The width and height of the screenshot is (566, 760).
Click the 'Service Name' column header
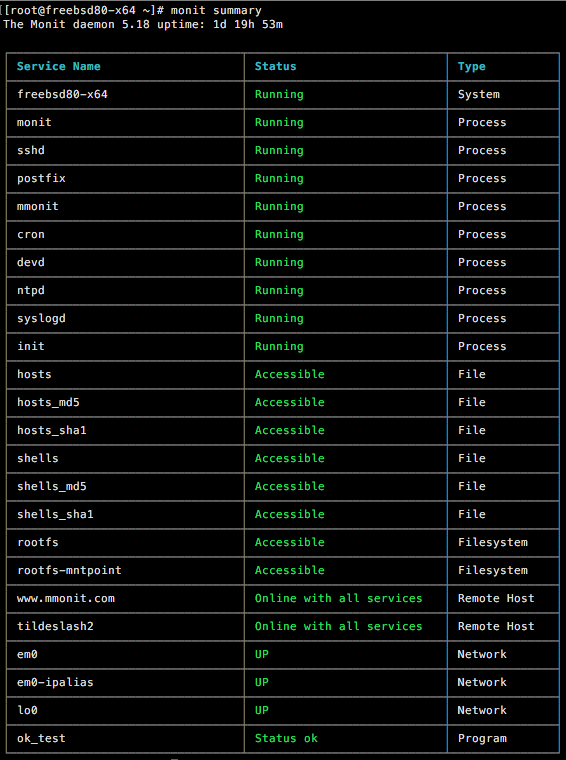(x=59, y=66)
